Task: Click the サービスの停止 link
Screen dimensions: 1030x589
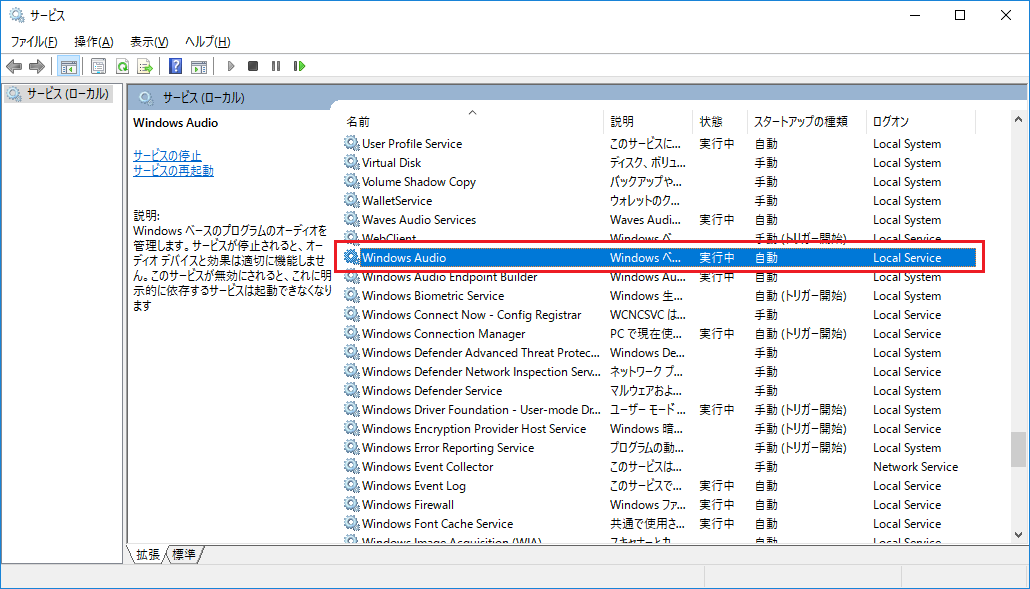Action: point(167,156)
